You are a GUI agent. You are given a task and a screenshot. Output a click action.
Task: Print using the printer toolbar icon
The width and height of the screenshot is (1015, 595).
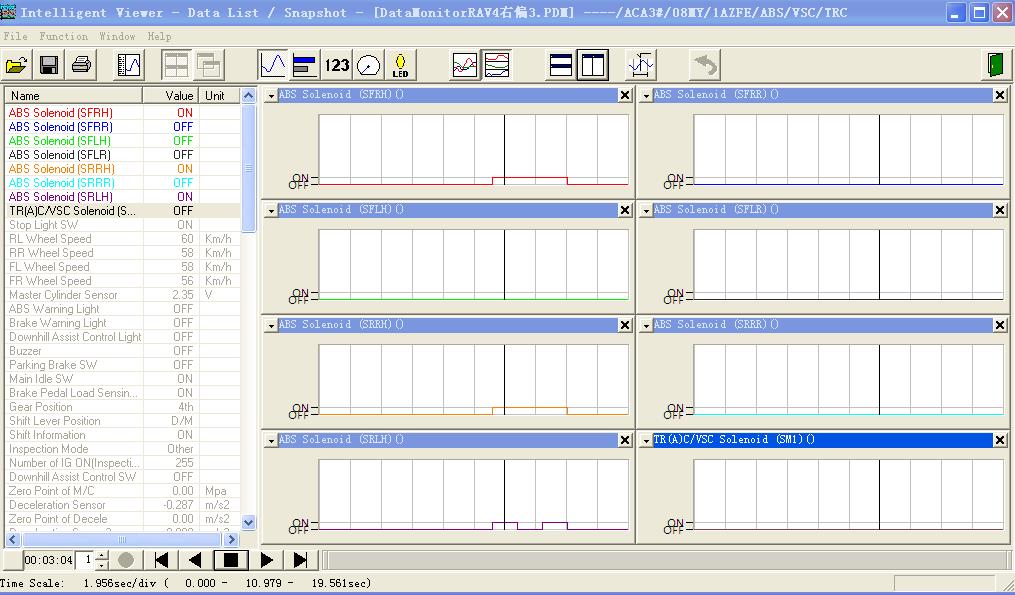82,65
